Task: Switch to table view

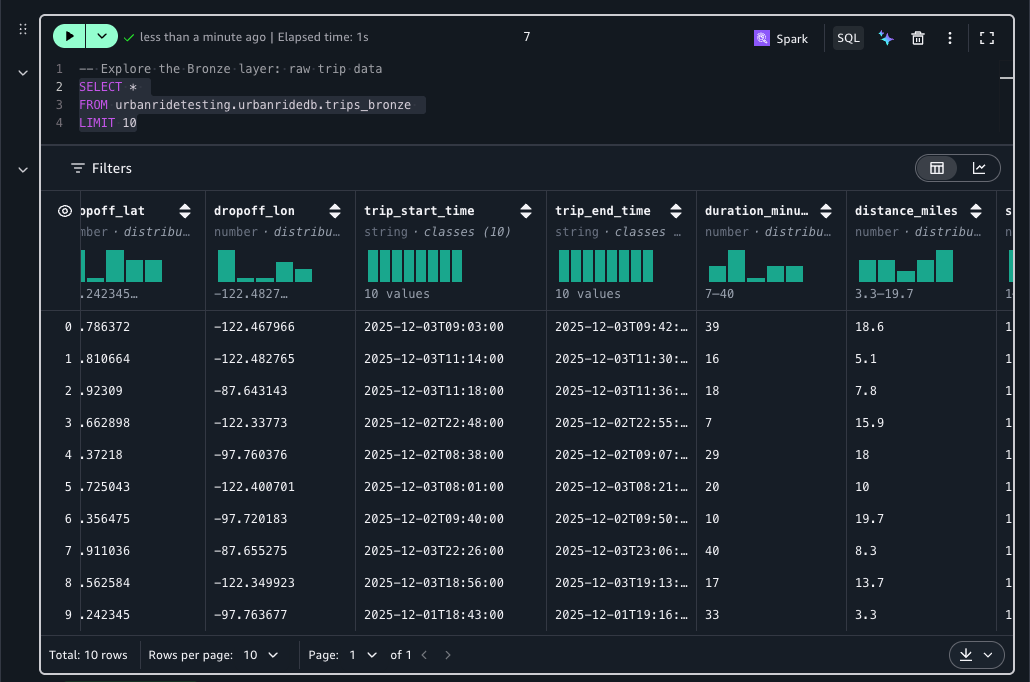Action: coord(937,168)
